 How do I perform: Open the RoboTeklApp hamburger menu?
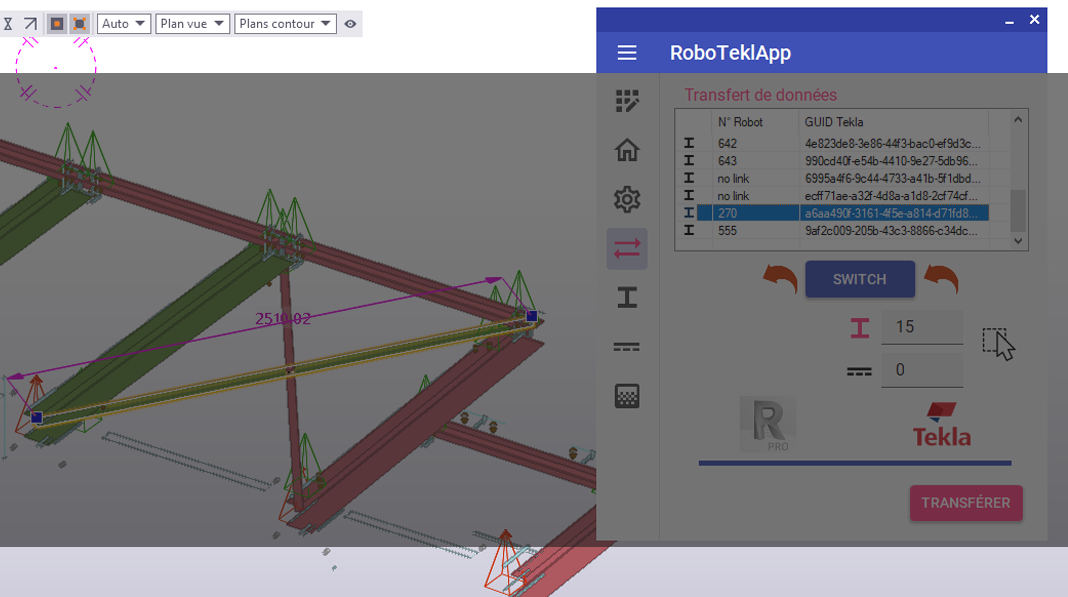click(x=627, y=52)
